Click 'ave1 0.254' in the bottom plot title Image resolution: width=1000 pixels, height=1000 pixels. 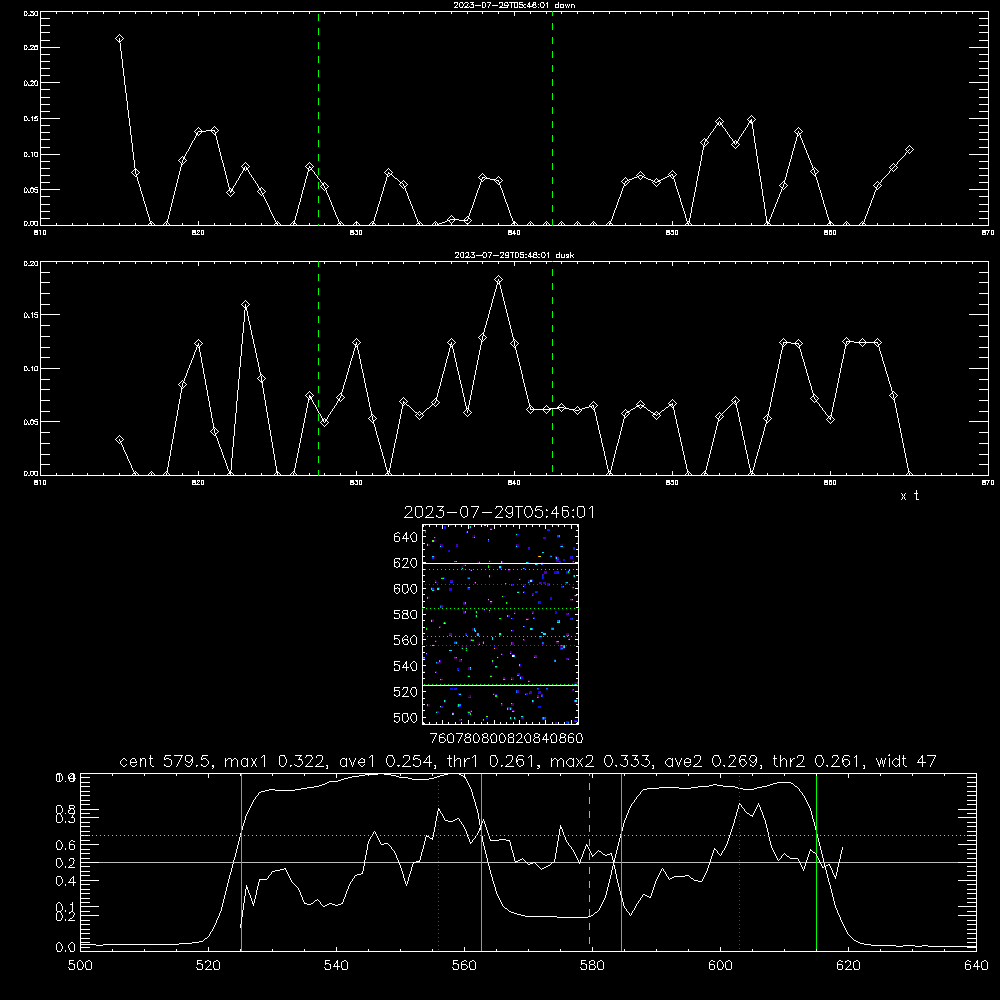(x=387, y=761)
